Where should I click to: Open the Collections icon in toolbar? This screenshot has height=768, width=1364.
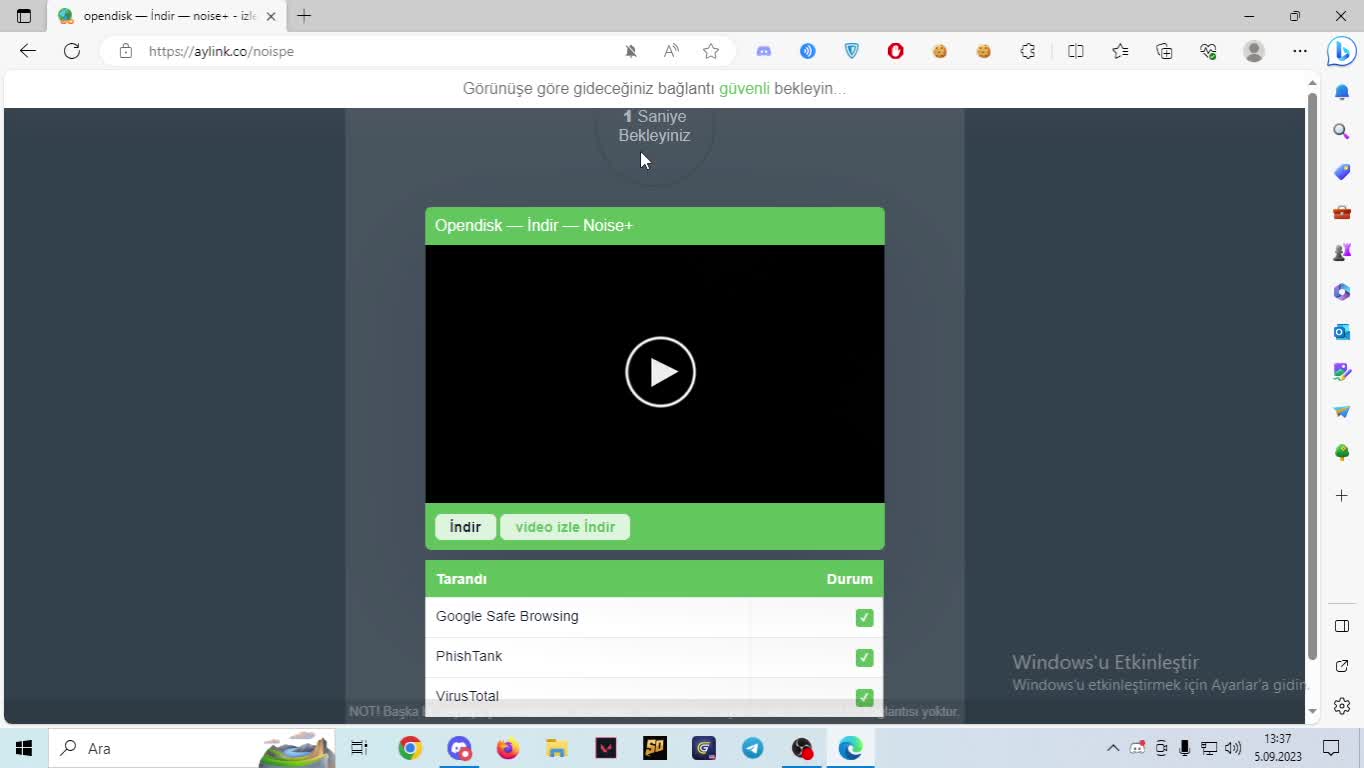1164,51
